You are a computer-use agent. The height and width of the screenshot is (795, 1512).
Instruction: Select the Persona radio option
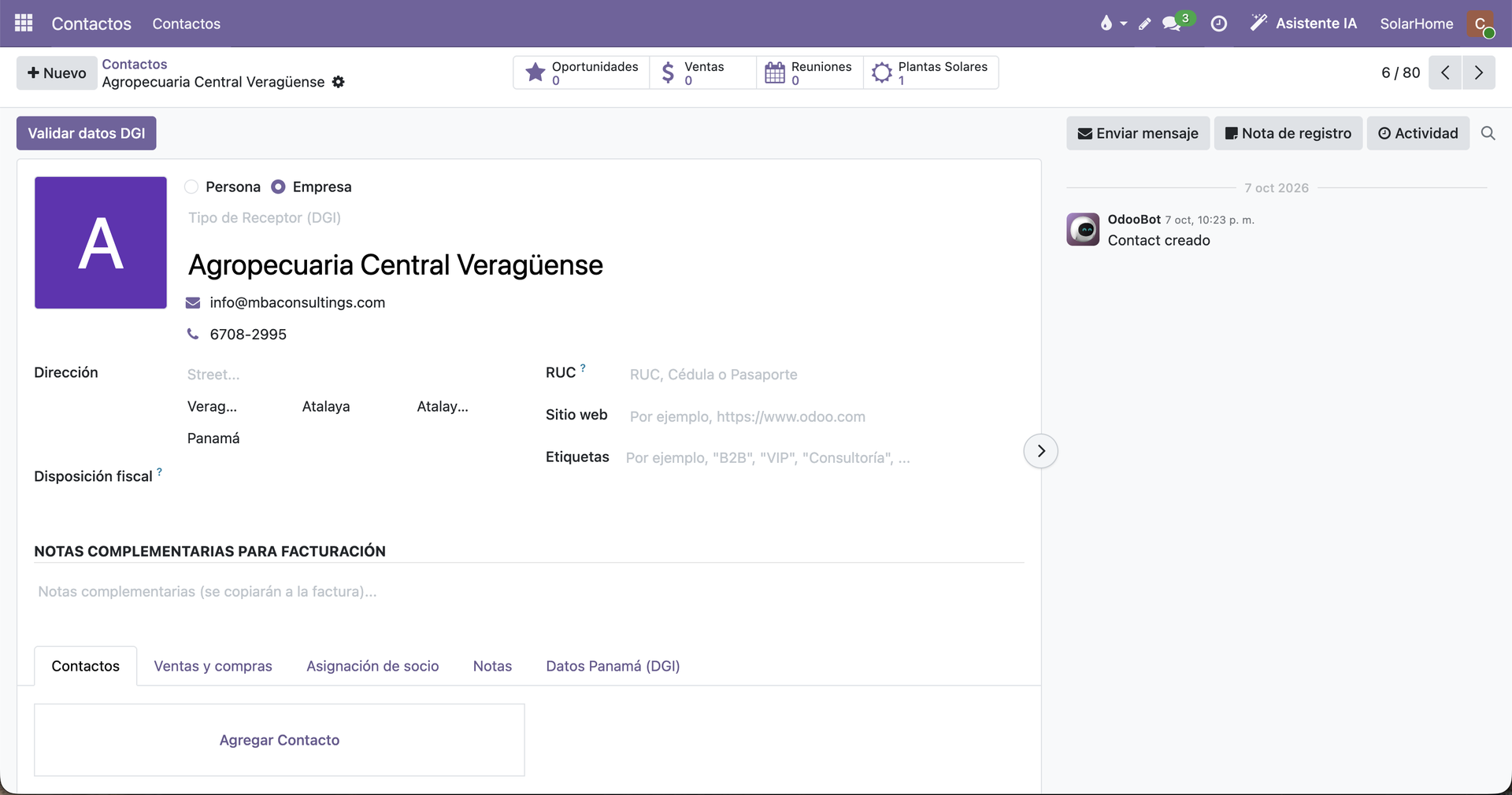pos(191,187)
